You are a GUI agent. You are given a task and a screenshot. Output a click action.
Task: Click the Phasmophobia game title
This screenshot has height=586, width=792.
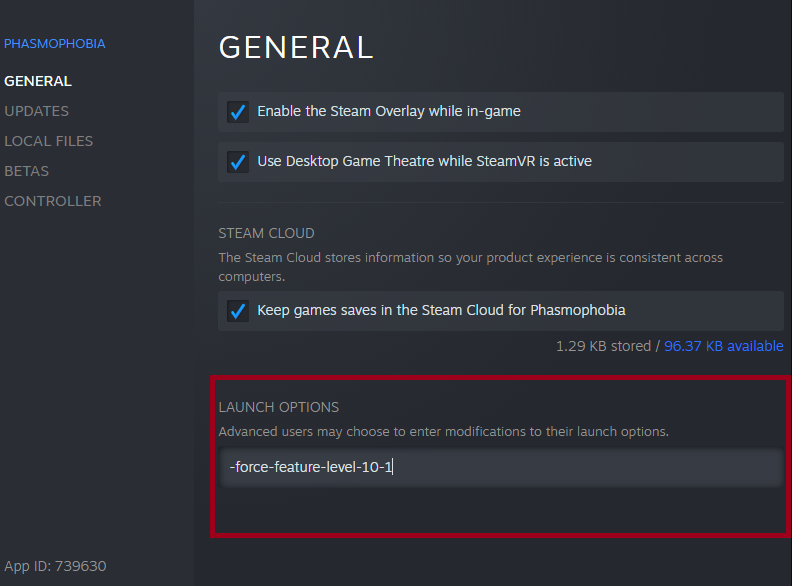54,44
